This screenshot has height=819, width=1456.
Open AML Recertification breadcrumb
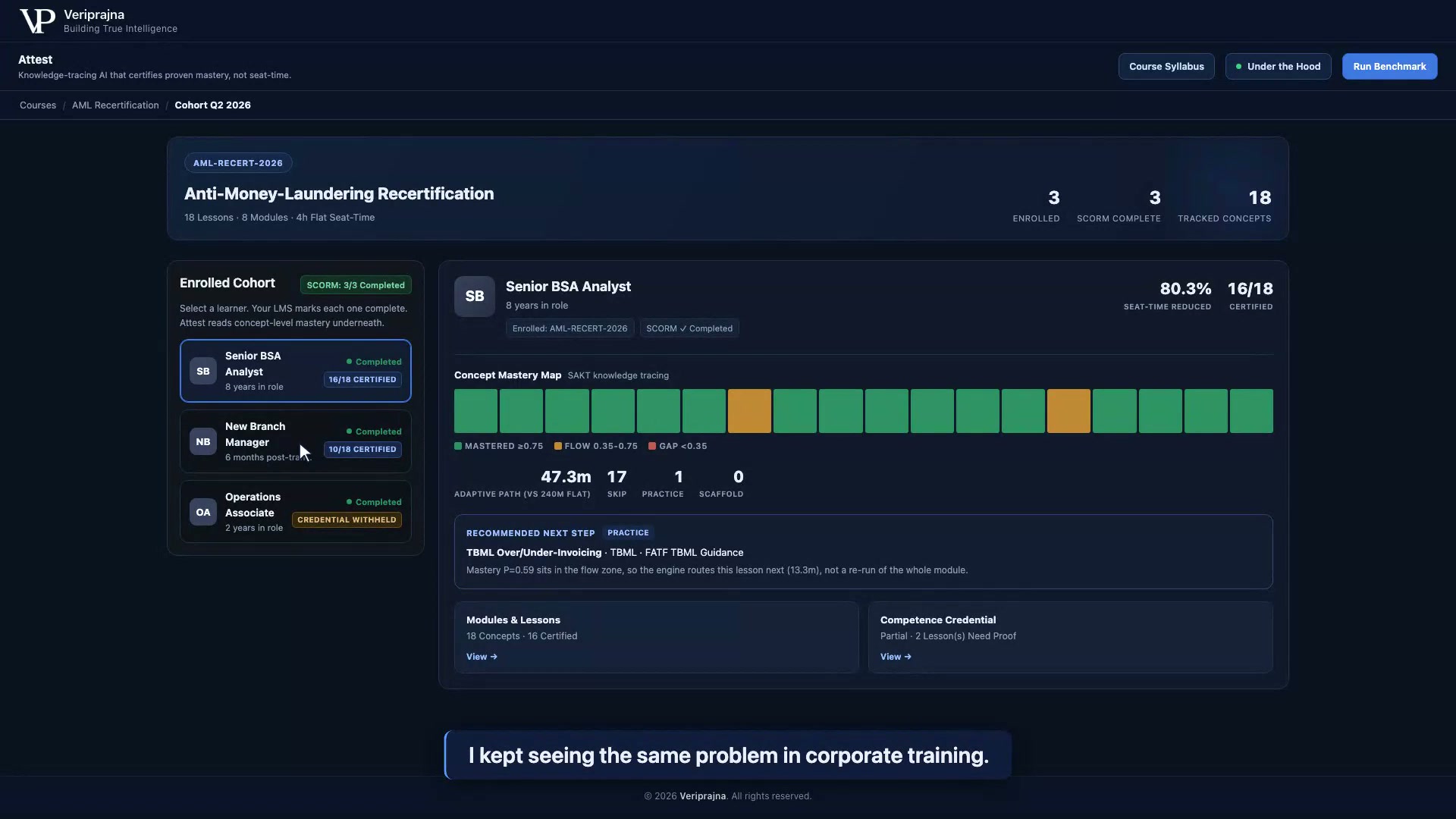(115, 105)
